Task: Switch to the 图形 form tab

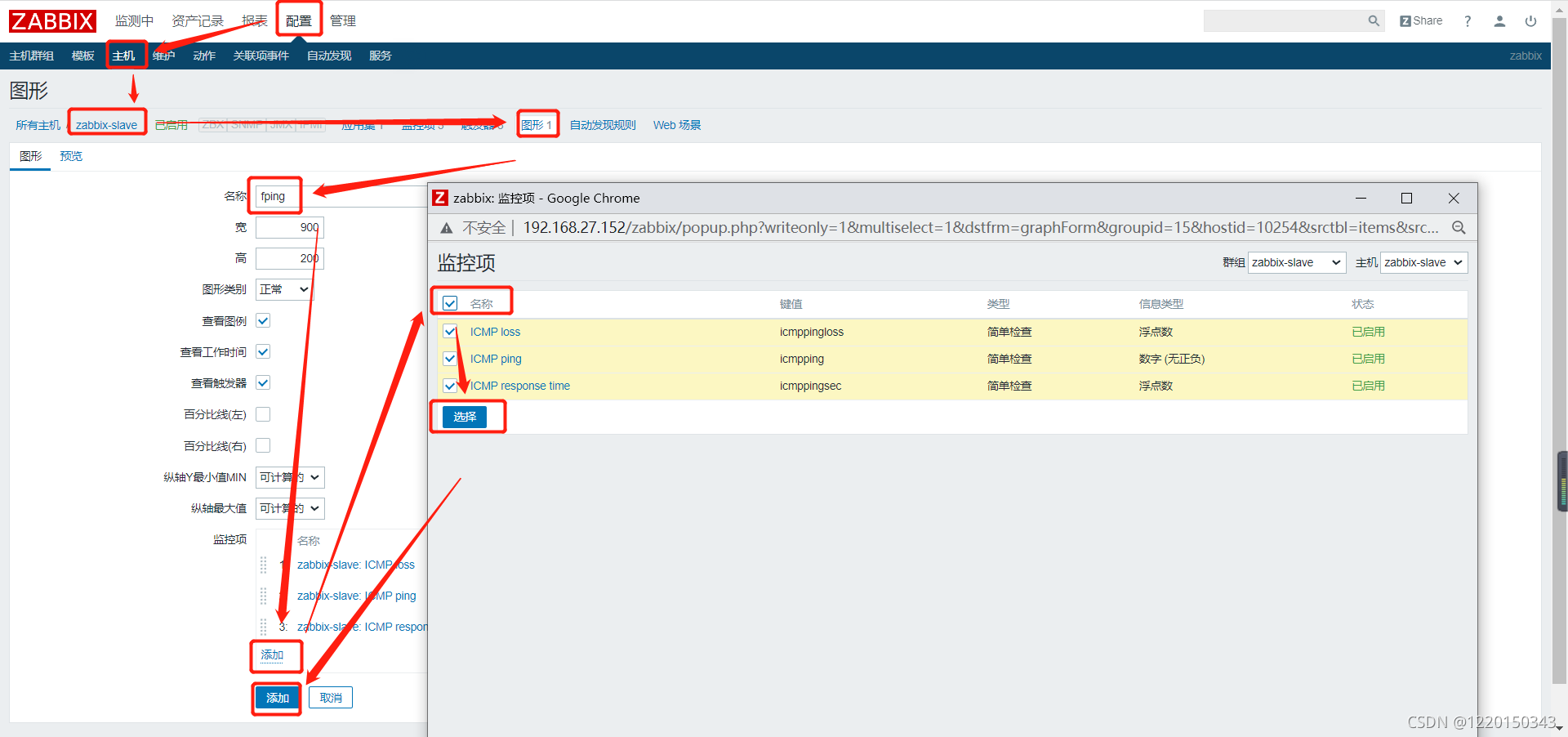Action: pyautogui.click(x=31, y=156)
